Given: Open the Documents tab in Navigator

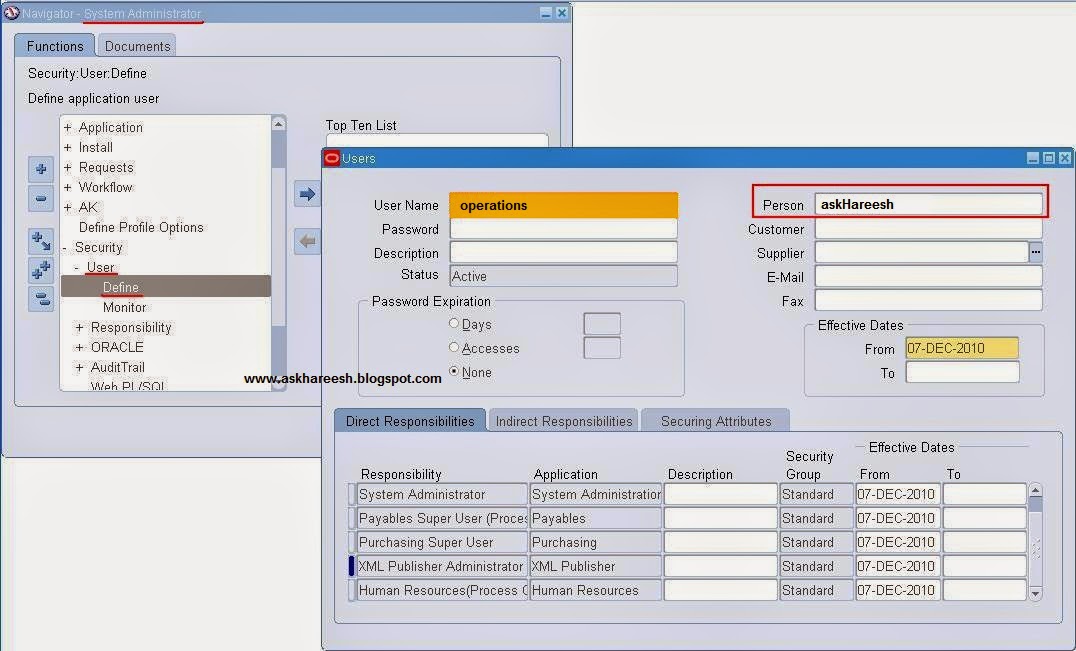Looking at the screenshot, I should (x=137, y=46).
